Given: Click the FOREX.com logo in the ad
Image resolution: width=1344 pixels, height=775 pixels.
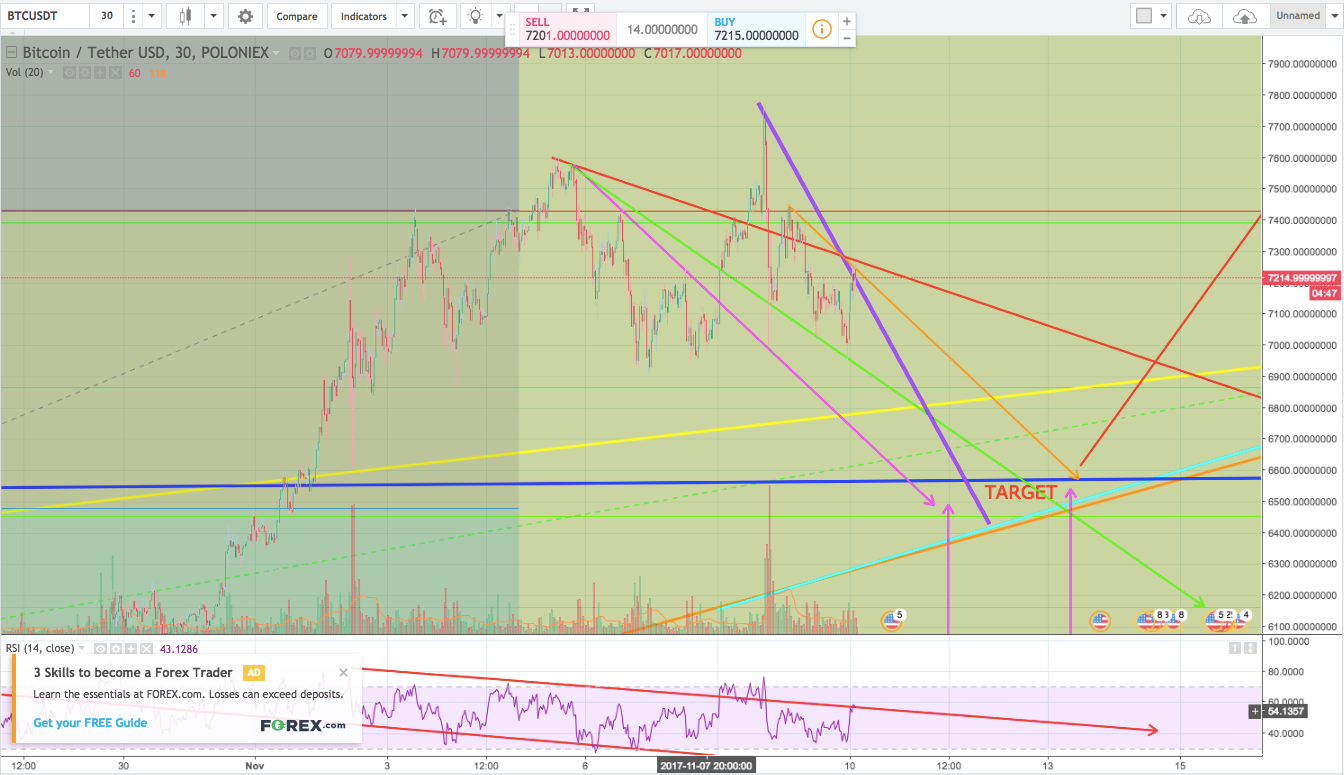Looking at the screenshot, I should point(303,725).
